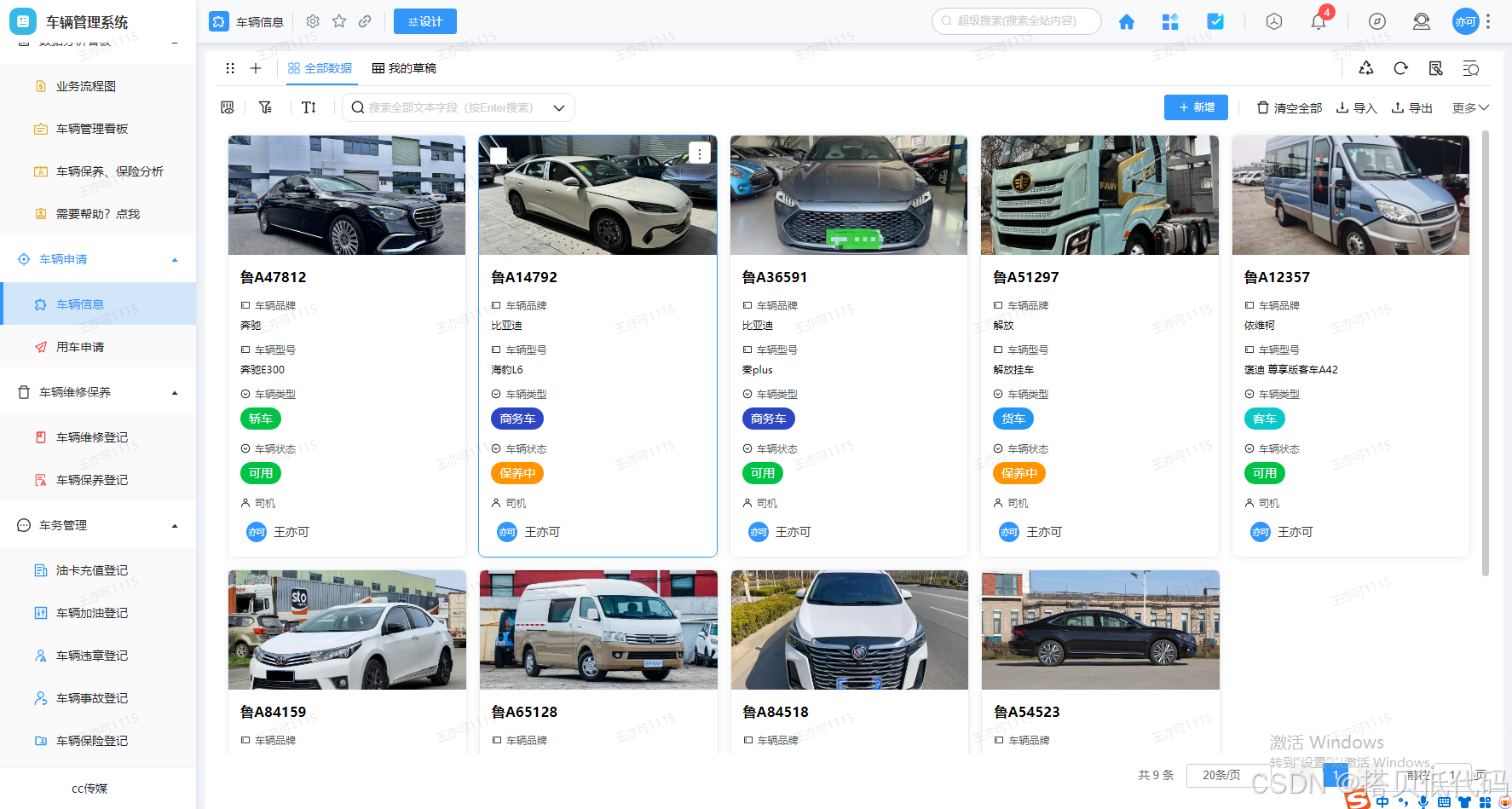1512x809 pixels.
Task: Open the vertical three-dot menu in header
Action: 1488,21
